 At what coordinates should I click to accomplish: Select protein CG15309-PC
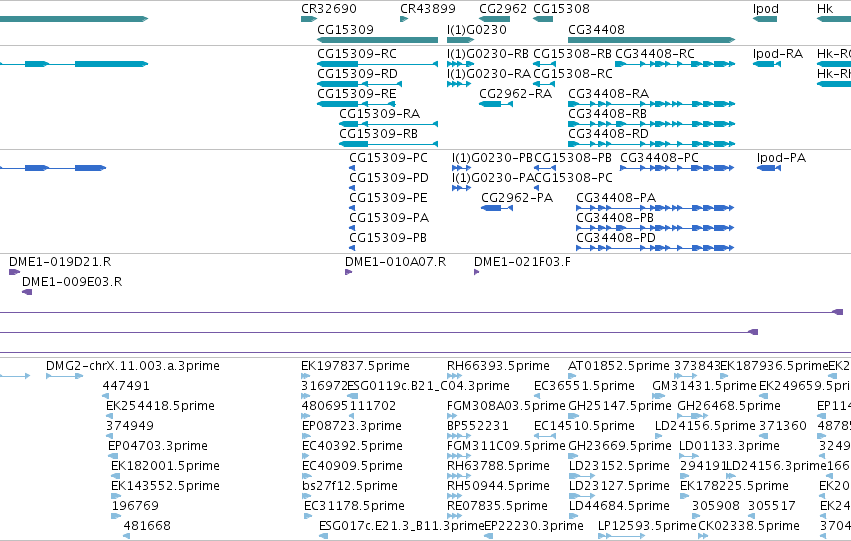[388, 158]
